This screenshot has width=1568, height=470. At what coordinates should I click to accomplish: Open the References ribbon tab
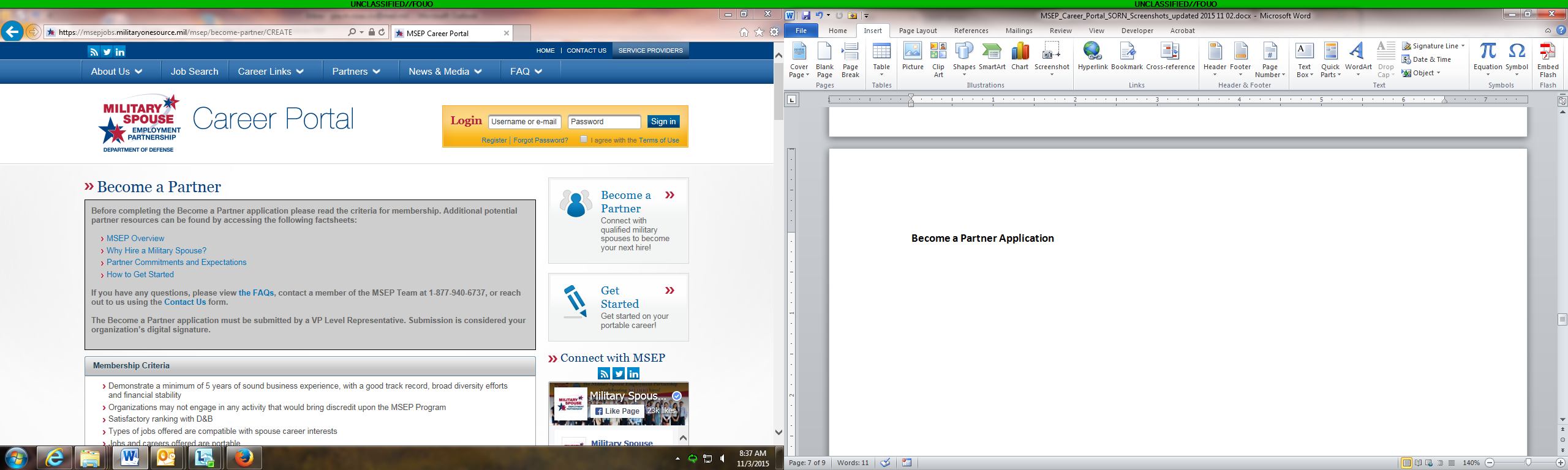[x=971, y=31]
